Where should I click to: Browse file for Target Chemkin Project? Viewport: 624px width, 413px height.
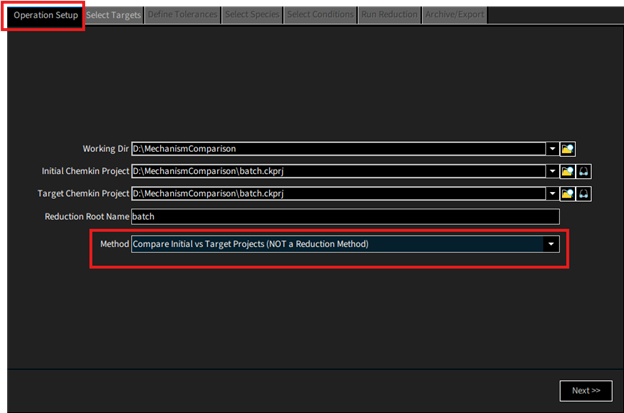(567, 194)
